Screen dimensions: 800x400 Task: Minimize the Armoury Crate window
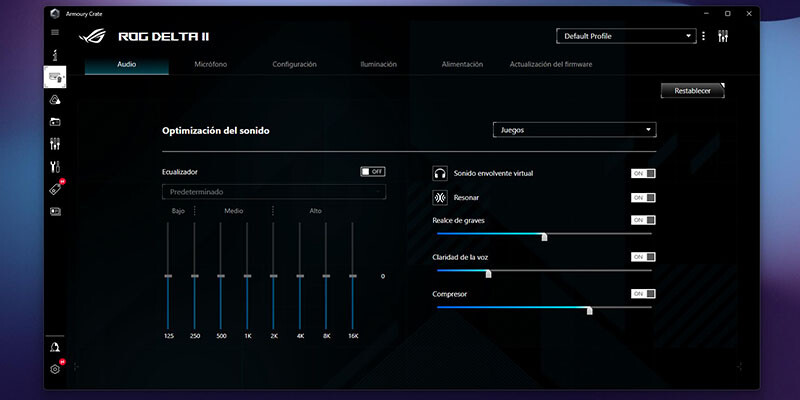pyautogui.click(x=706, y=14)
